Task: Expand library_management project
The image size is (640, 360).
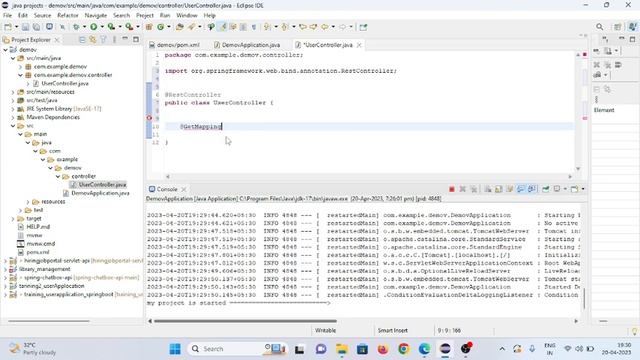Action: coord(5,269)
